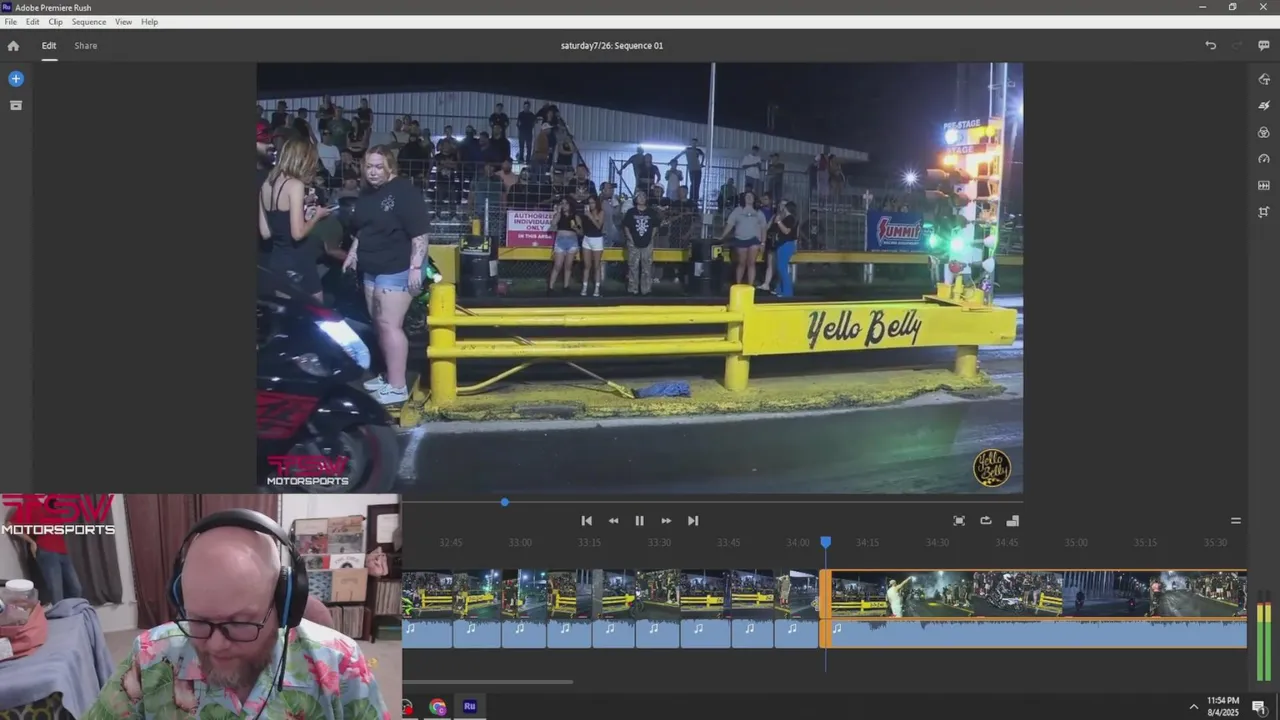The width and height of the screenshot is (1280, 720).
Task: Click the 34:15 mark on timeline ruler
Action: click(867, 543)
